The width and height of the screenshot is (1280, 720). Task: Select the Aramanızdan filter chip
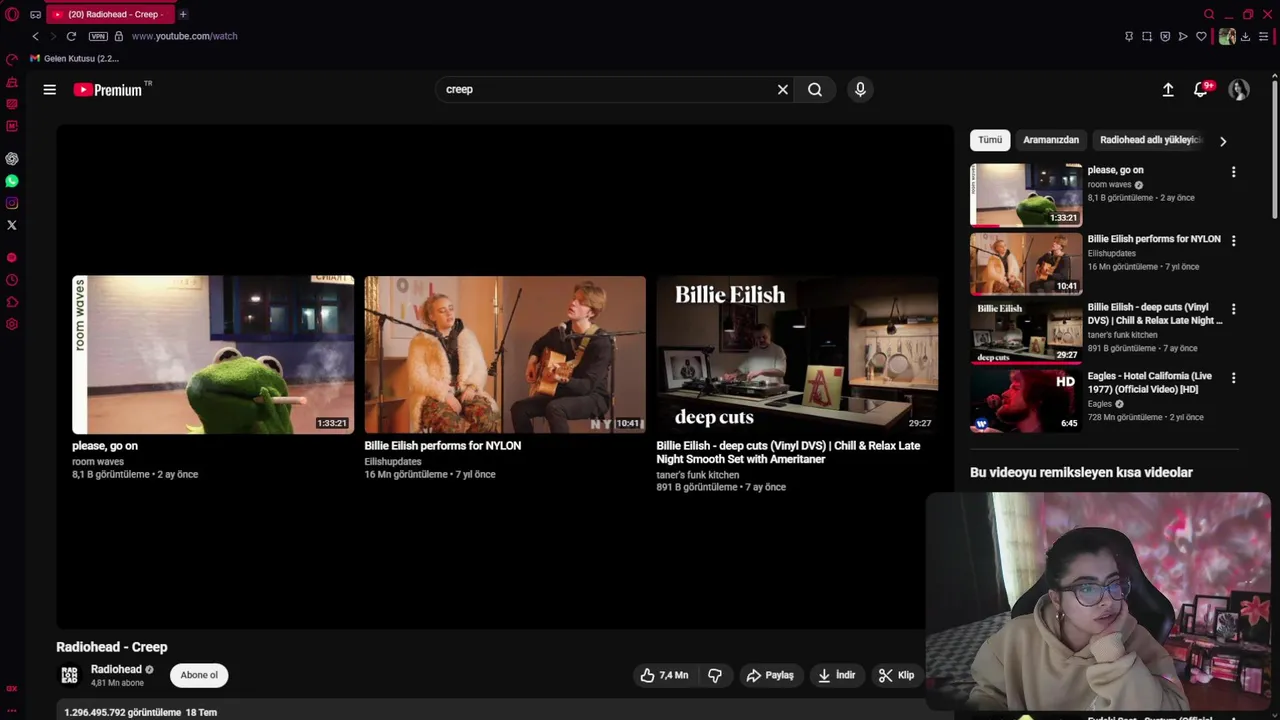coord(1051,140)
